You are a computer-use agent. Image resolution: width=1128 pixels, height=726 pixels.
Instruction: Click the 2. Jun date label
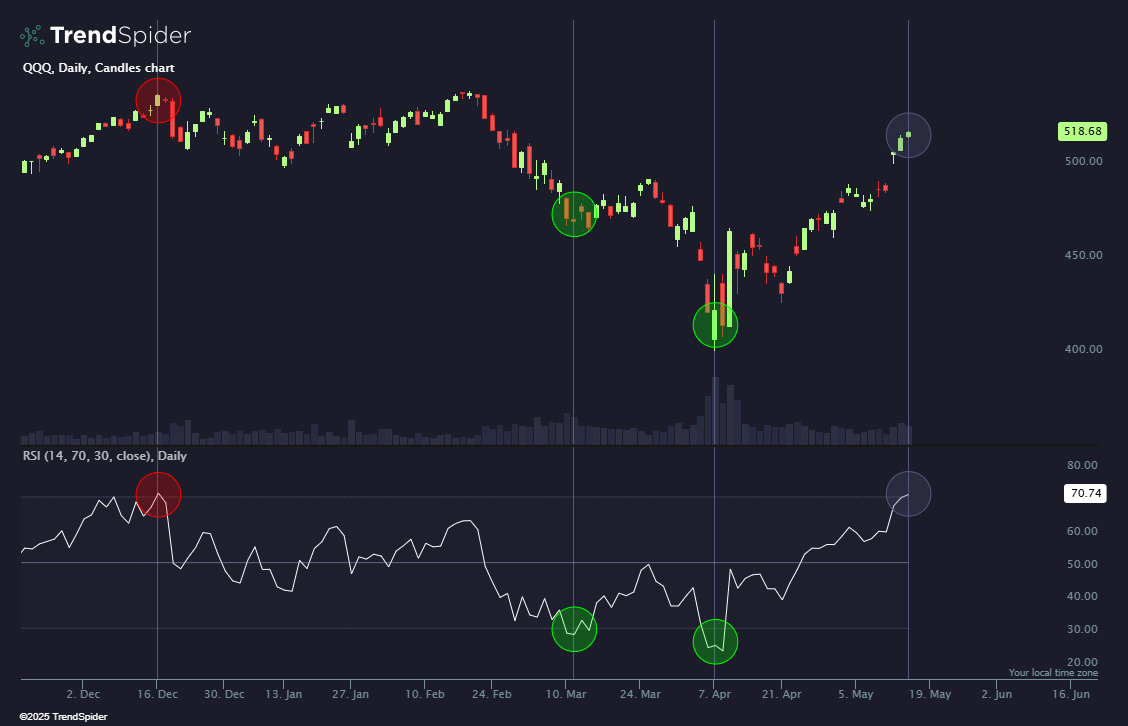[997, 694]
